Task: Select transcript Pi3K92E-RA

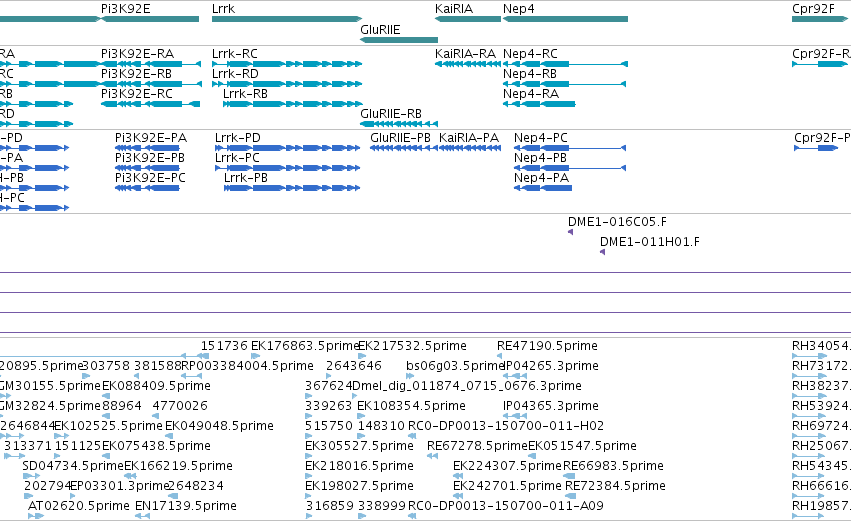Action: pyautogui.click(x=137, y=54)
